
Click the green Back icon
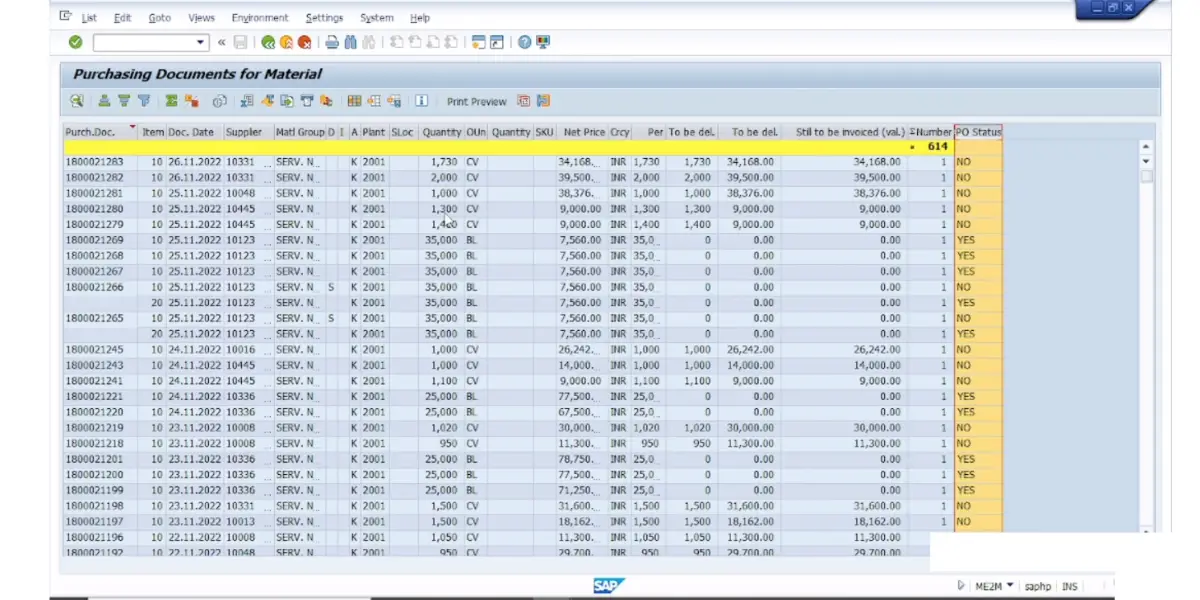point(267,42)
